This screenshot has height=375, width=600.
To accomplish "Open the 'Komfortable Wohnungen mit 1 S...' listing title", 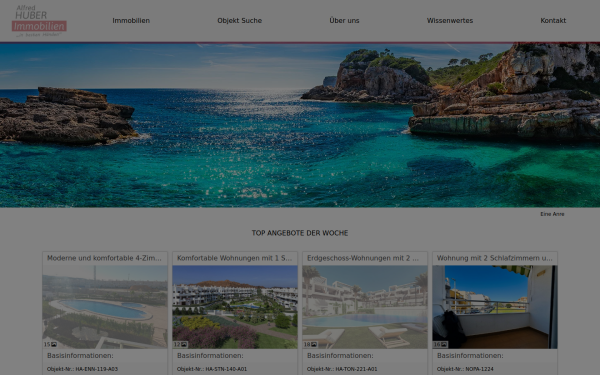I will click(x=234, y=258).
